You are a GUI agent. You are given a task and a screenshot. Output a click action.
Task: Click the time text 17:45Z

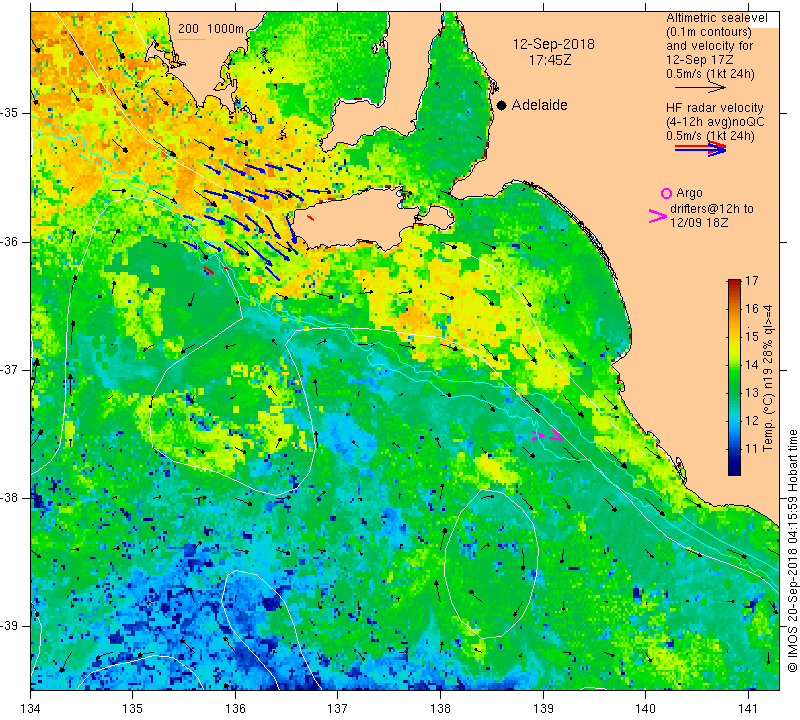[x=549, y=60]
